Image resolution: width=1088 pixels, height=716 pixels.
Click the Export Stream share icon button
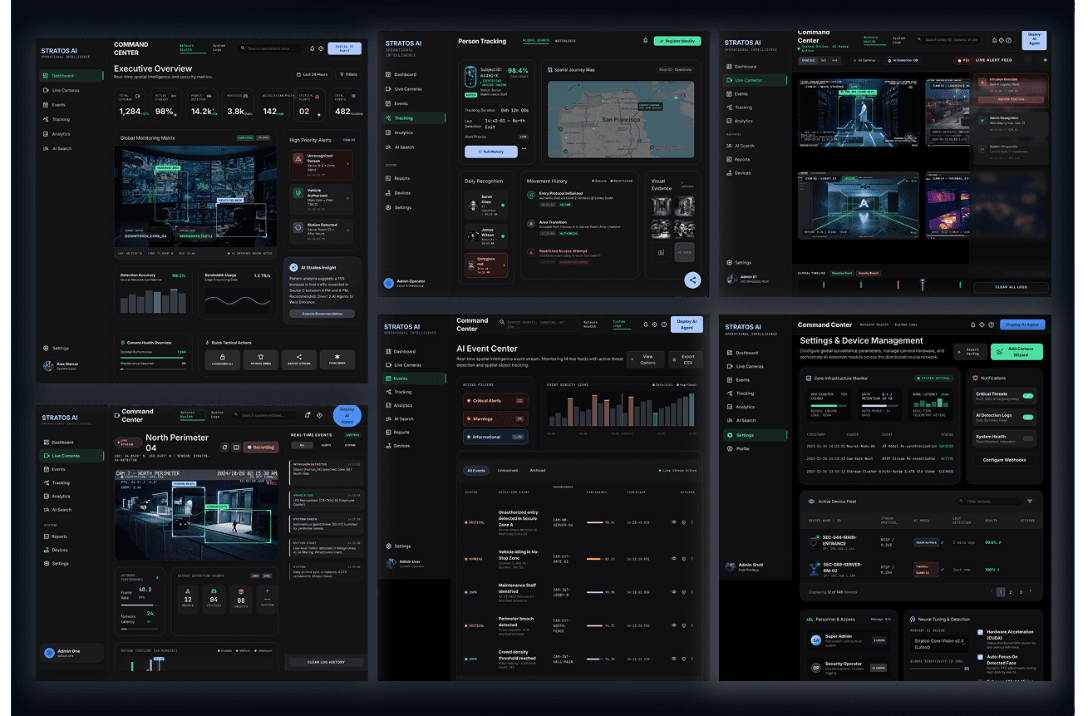coord(299,359)
